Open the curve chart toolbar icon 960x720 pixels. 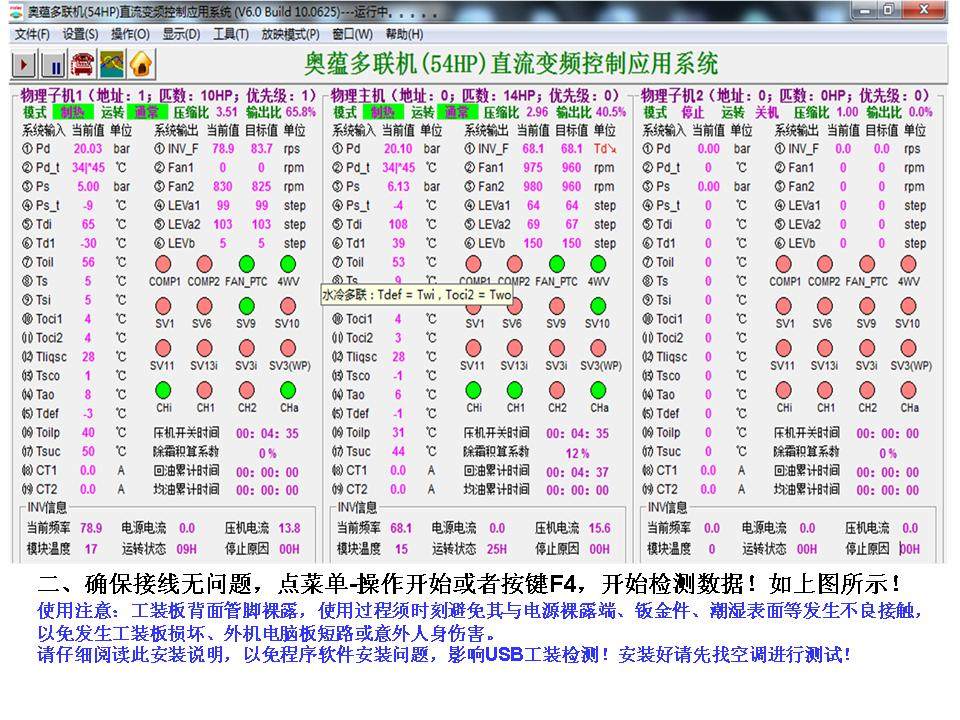click(112, 64)
